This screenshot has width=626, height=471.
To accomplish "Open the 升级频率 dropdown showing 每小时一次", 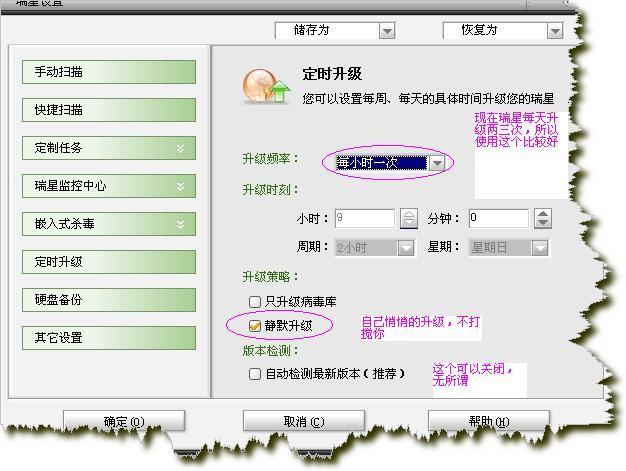I will pyautogui.click(x=438, y=163).
